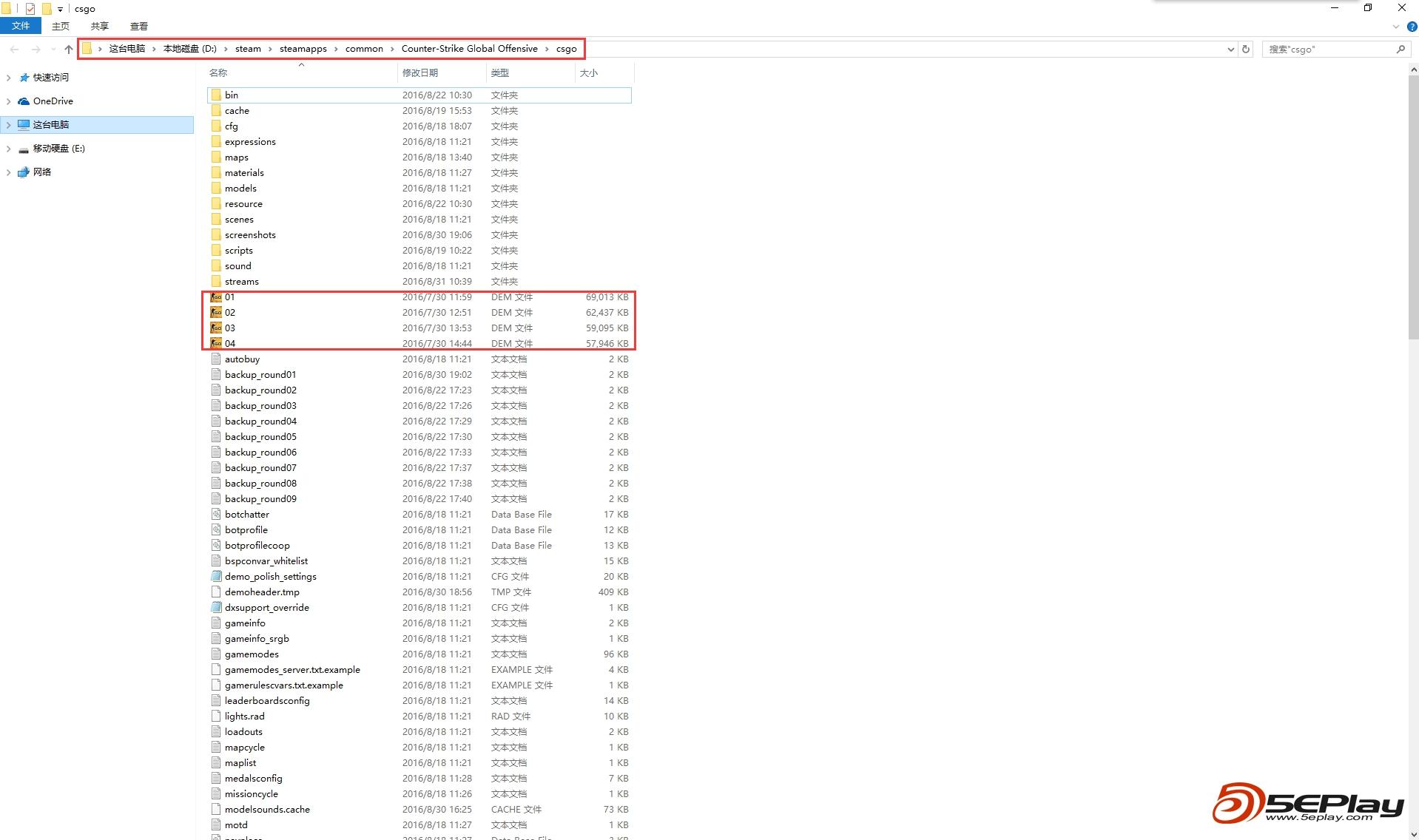Viewport: 1419px width, 840px height.
Task: Click the Refresh icon beside address bar
Action: tap(1246, 50)
